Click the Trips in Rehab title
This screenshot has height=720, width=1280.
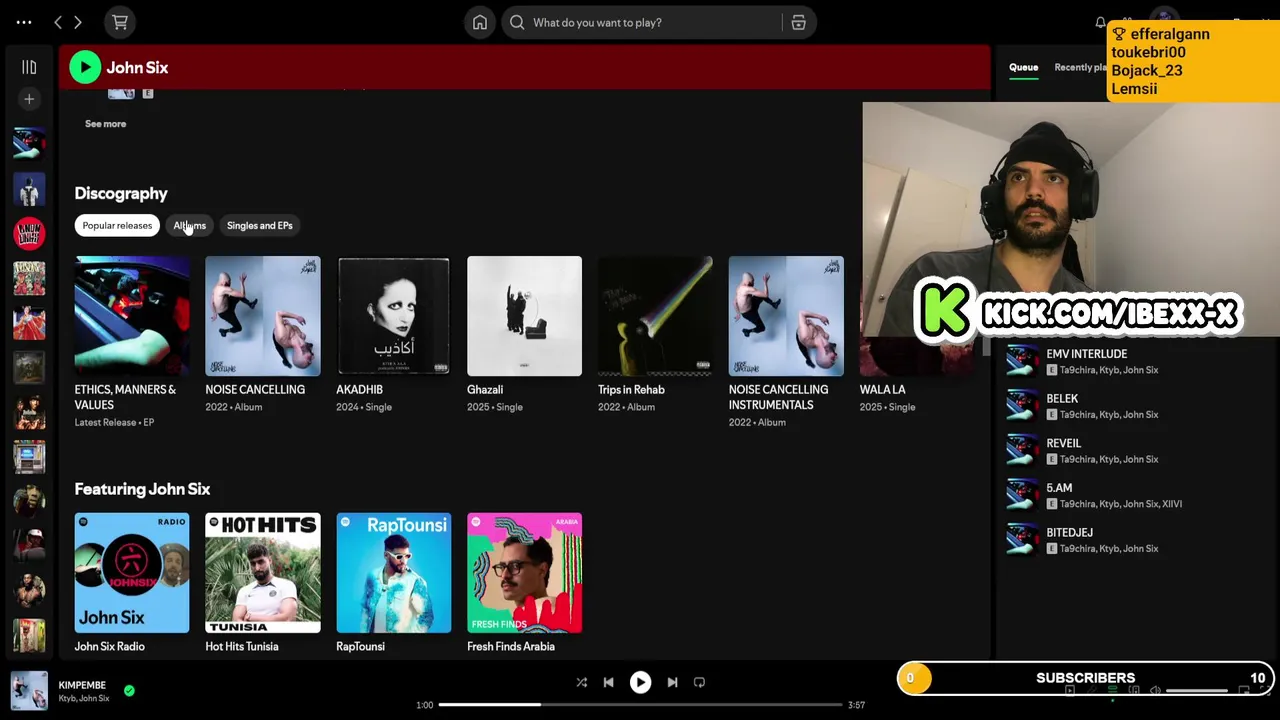point(631,389)
